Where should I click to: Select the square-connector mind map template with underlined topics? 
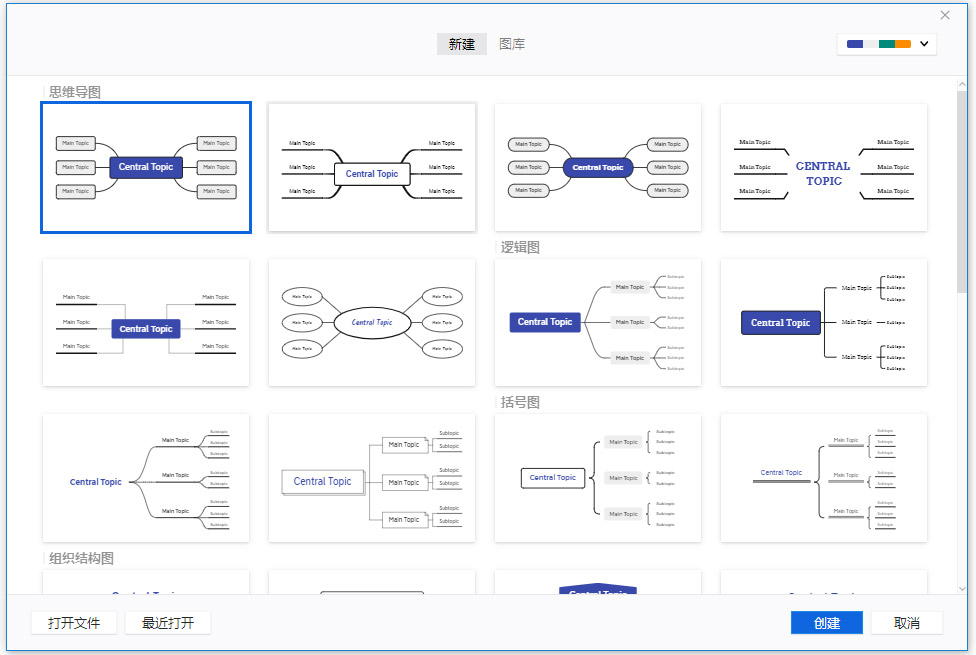pyautogui.click(x=146, y=322)
